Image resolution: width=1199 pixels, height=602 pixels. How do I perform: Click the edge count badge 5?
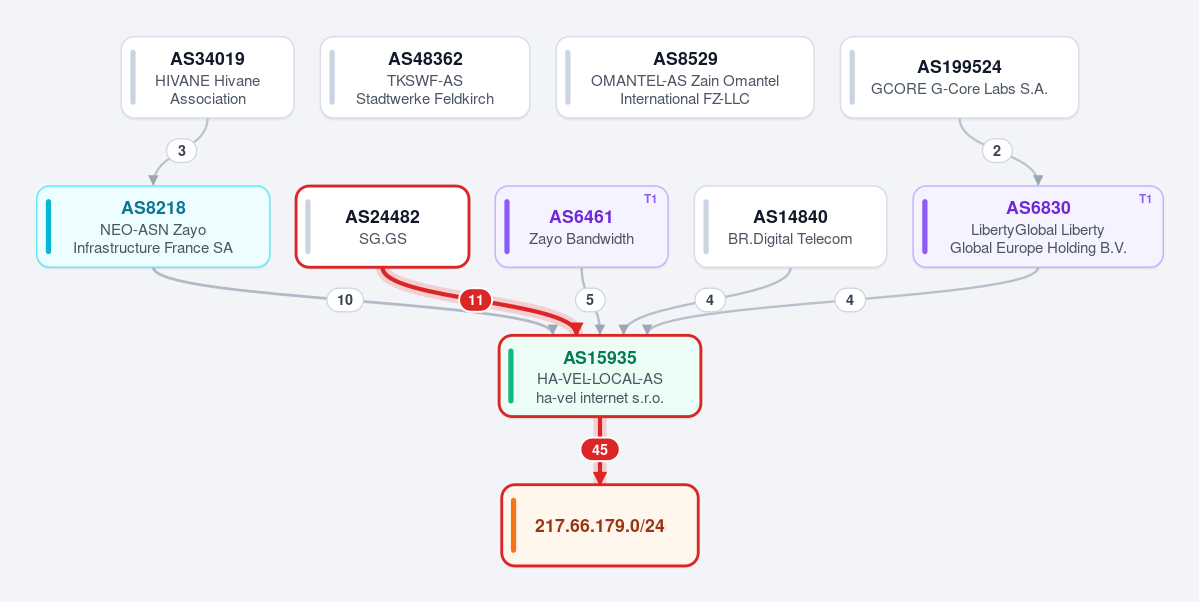pyautogui.click(x=590, y=301)
